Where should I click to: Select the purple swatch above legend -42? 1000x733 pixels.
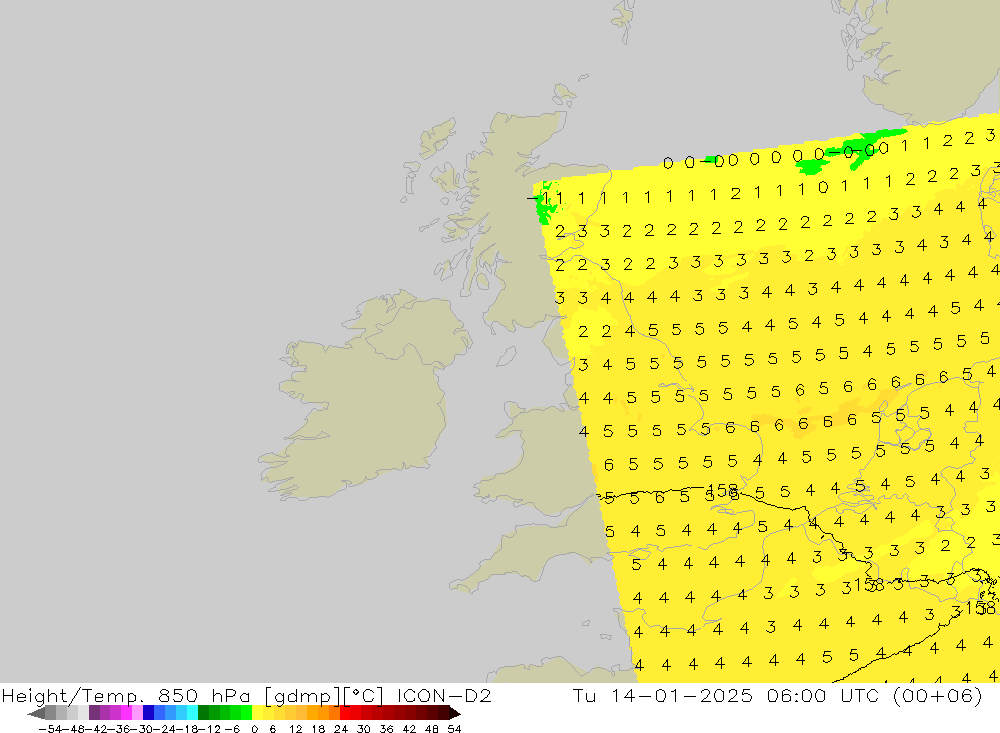(94, 713)
